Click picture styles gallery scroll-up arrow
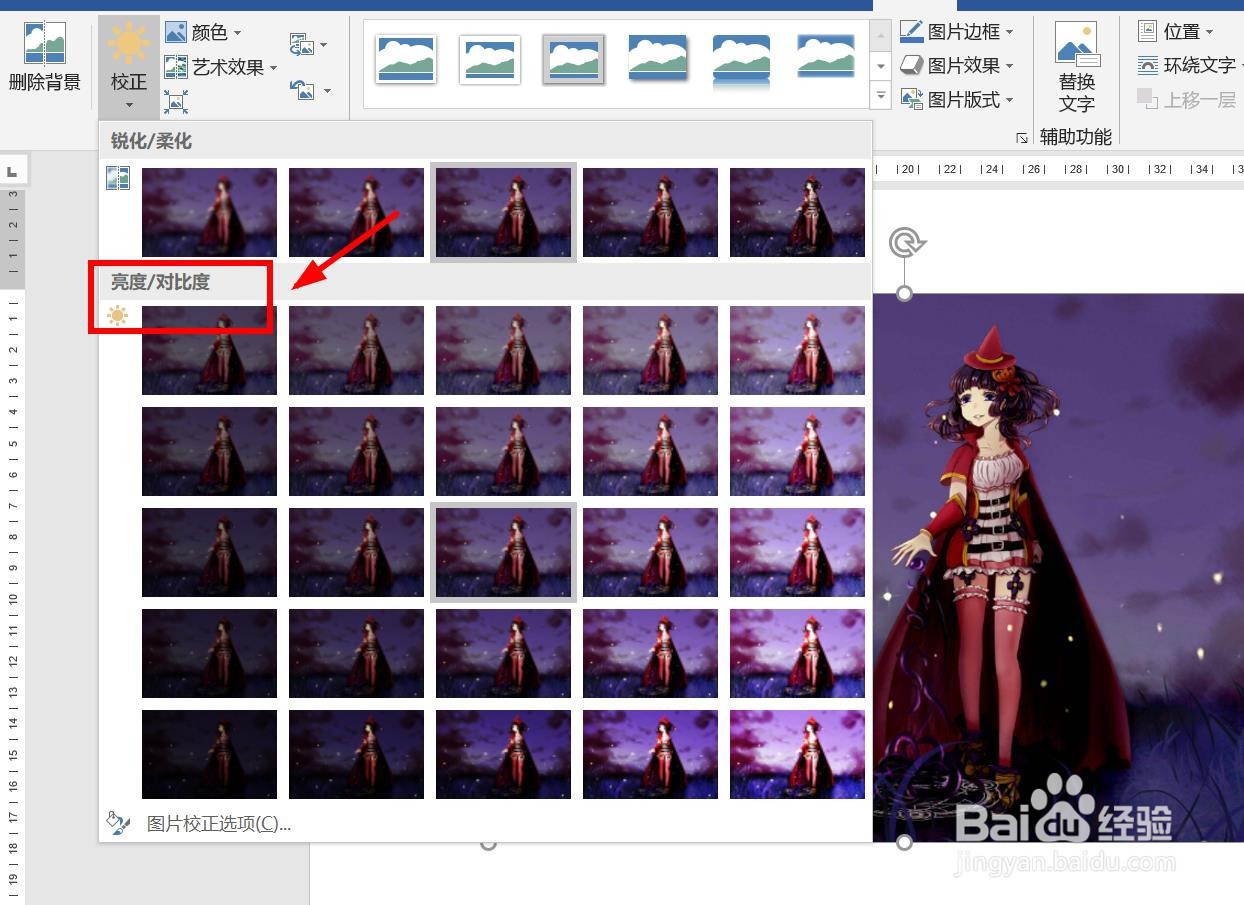The image size is (1244, 905). tap(881, 36)
